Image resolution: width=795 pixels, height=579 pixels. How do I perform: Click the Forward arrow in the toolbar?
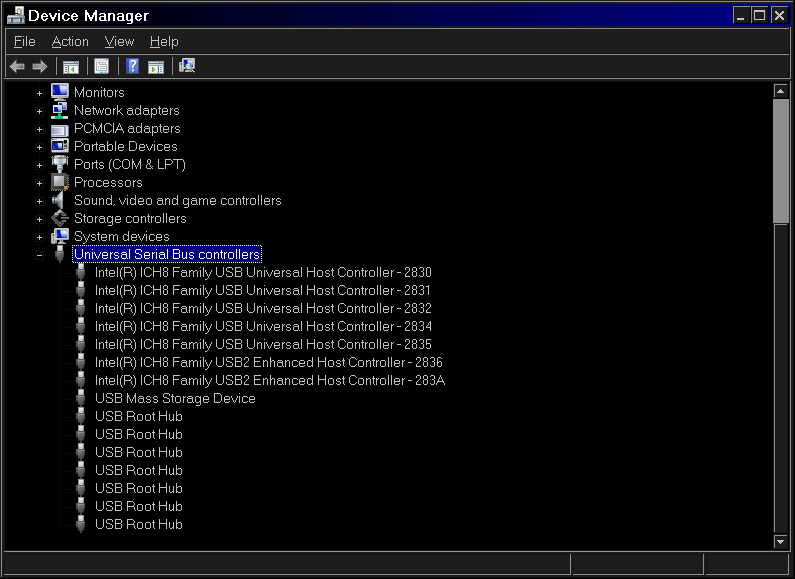[x=40, y=66]
